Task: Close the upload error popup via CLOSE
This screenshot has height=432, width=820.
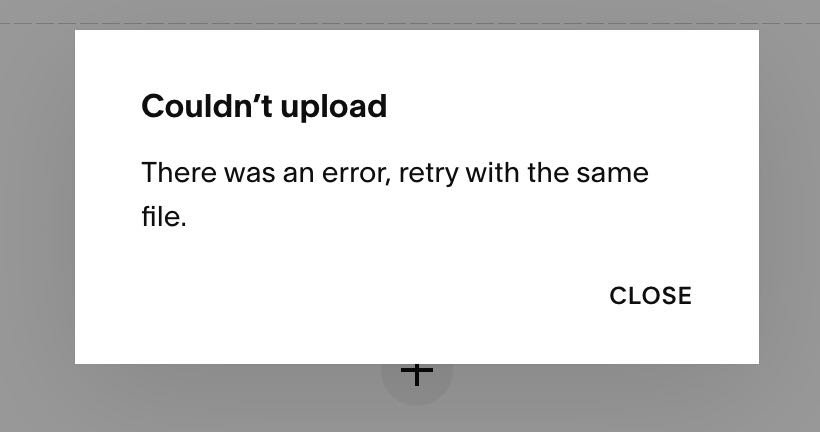Action: pyautogui.click(x=651, y=295)
